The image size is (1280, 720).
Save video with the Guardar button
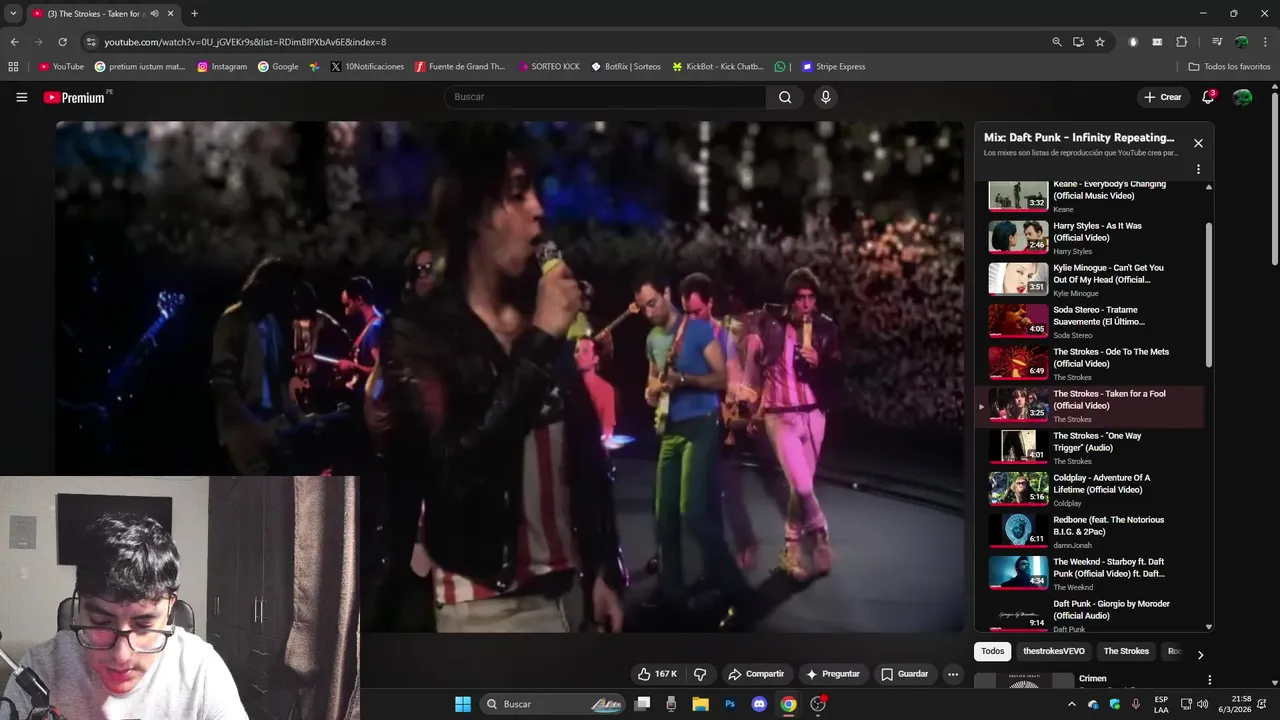click(x=904, y=674)
